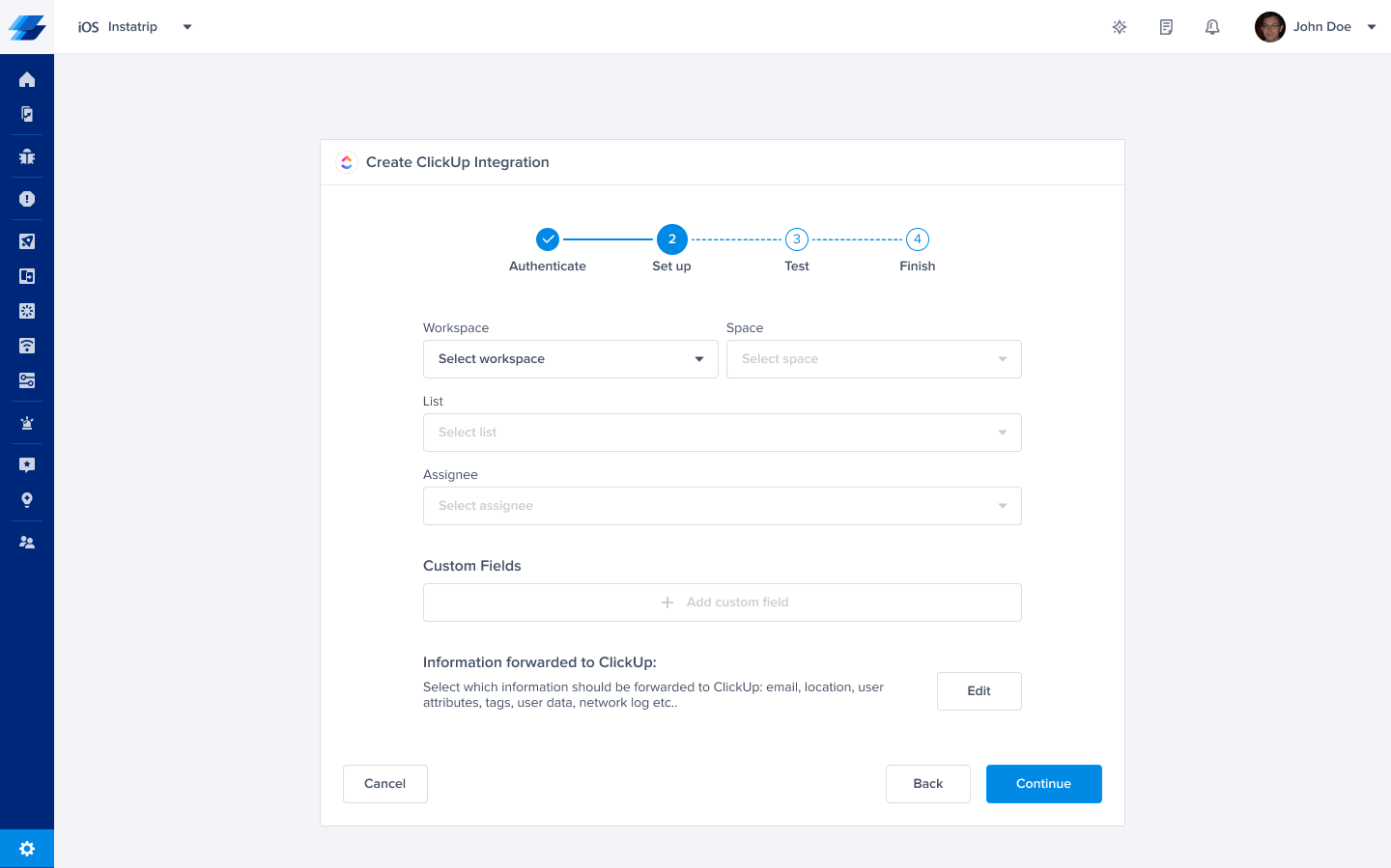Click the "Select which information should be forwarded" description
Viewport: 1391px width, 868px height.
pos(654,695)
